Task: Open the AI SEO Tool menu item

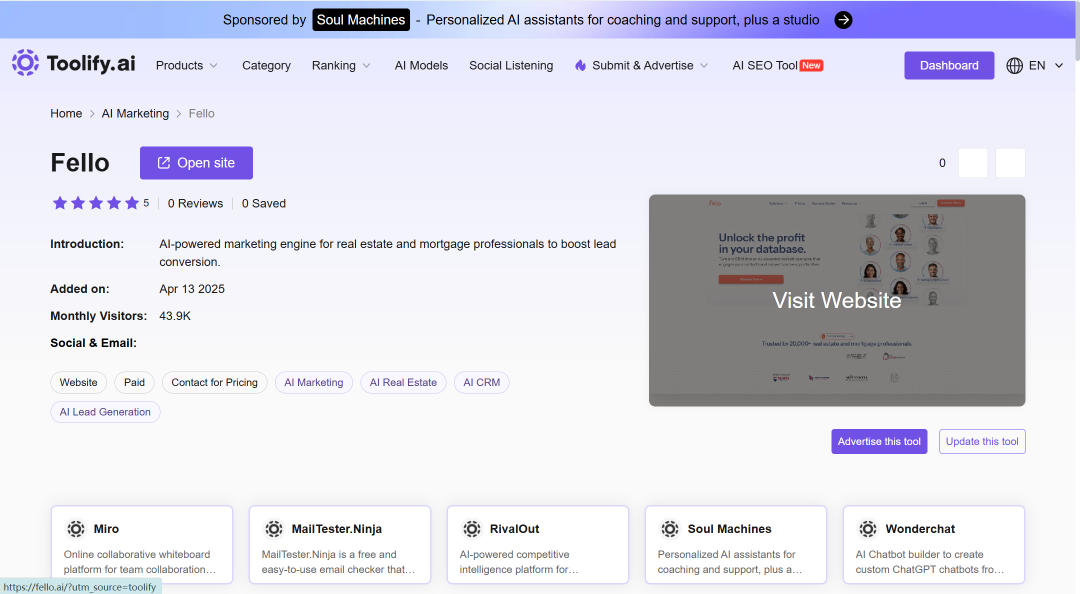Action: point(778,65)
